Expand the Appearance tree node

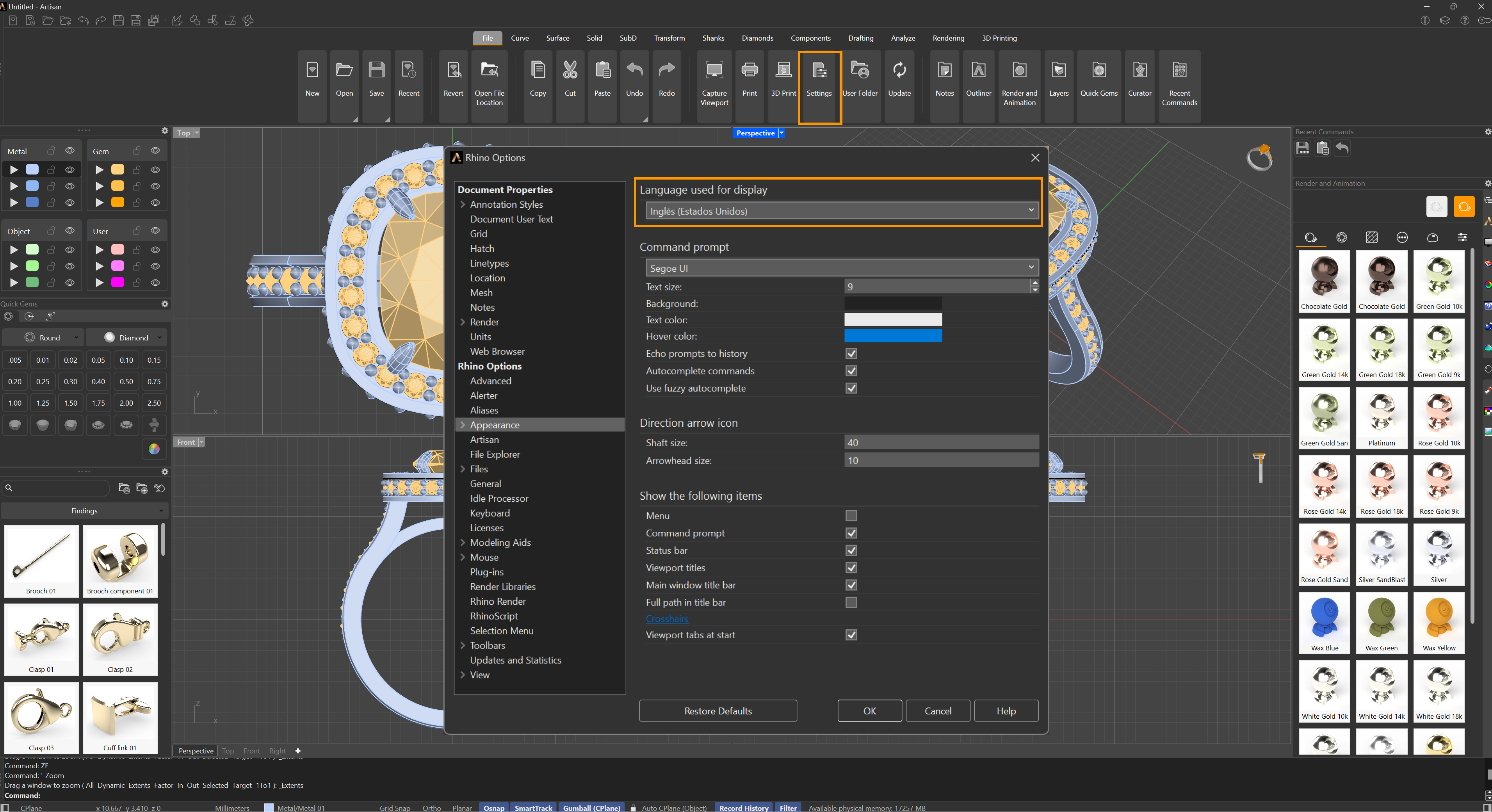click(463, 424)
